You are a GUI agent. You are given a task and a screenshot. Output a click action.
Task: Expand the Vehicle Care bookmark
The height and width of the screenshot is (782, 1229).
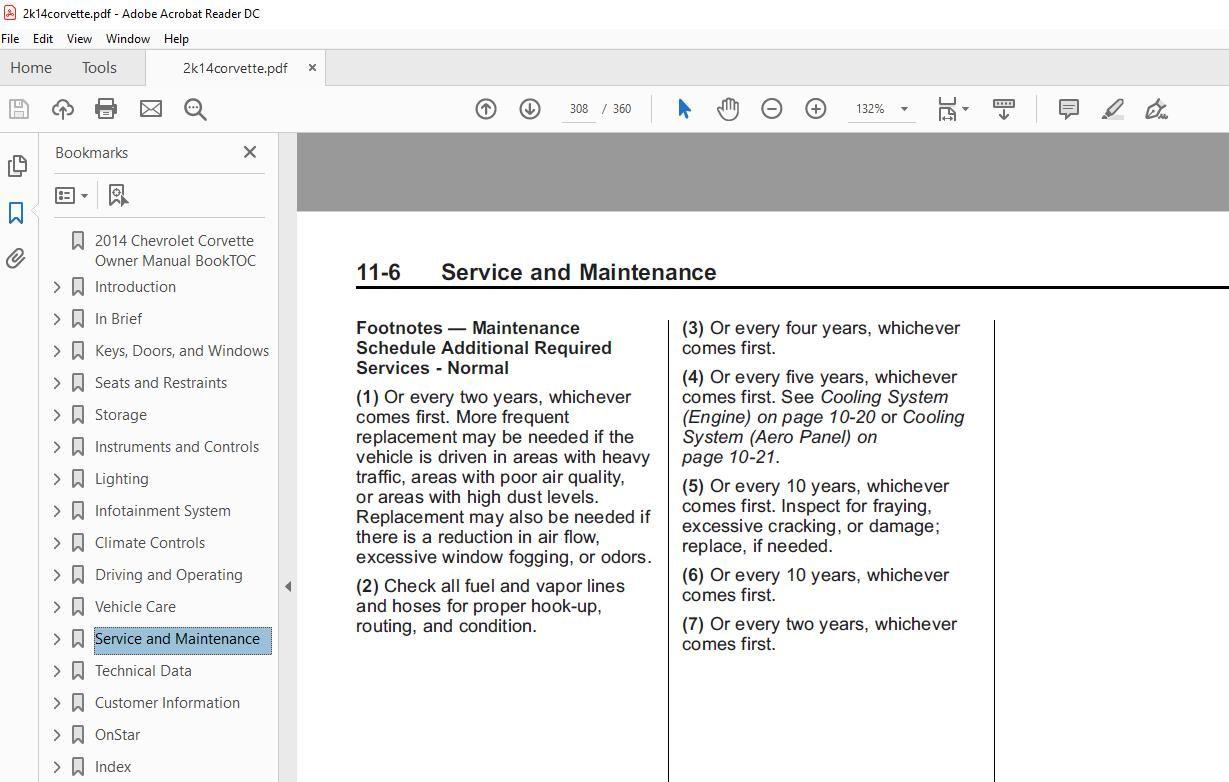coord(57,607)
